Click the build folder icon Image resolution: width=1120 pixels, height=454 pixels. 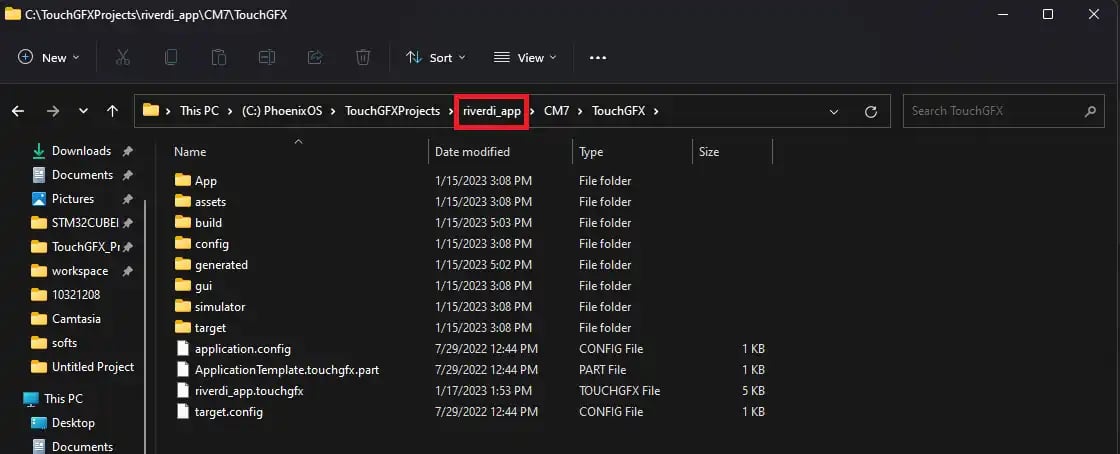point(183,223)
